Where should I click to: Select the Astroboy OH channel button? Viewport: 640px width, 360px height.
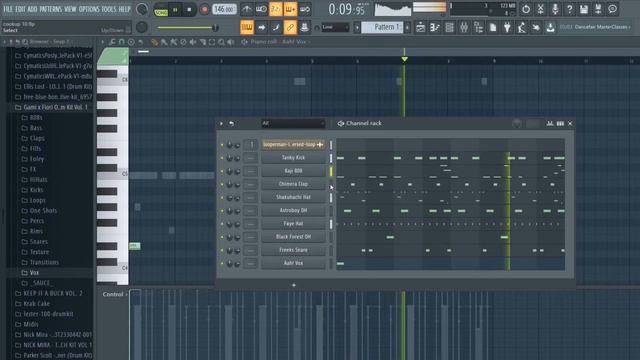293,210
